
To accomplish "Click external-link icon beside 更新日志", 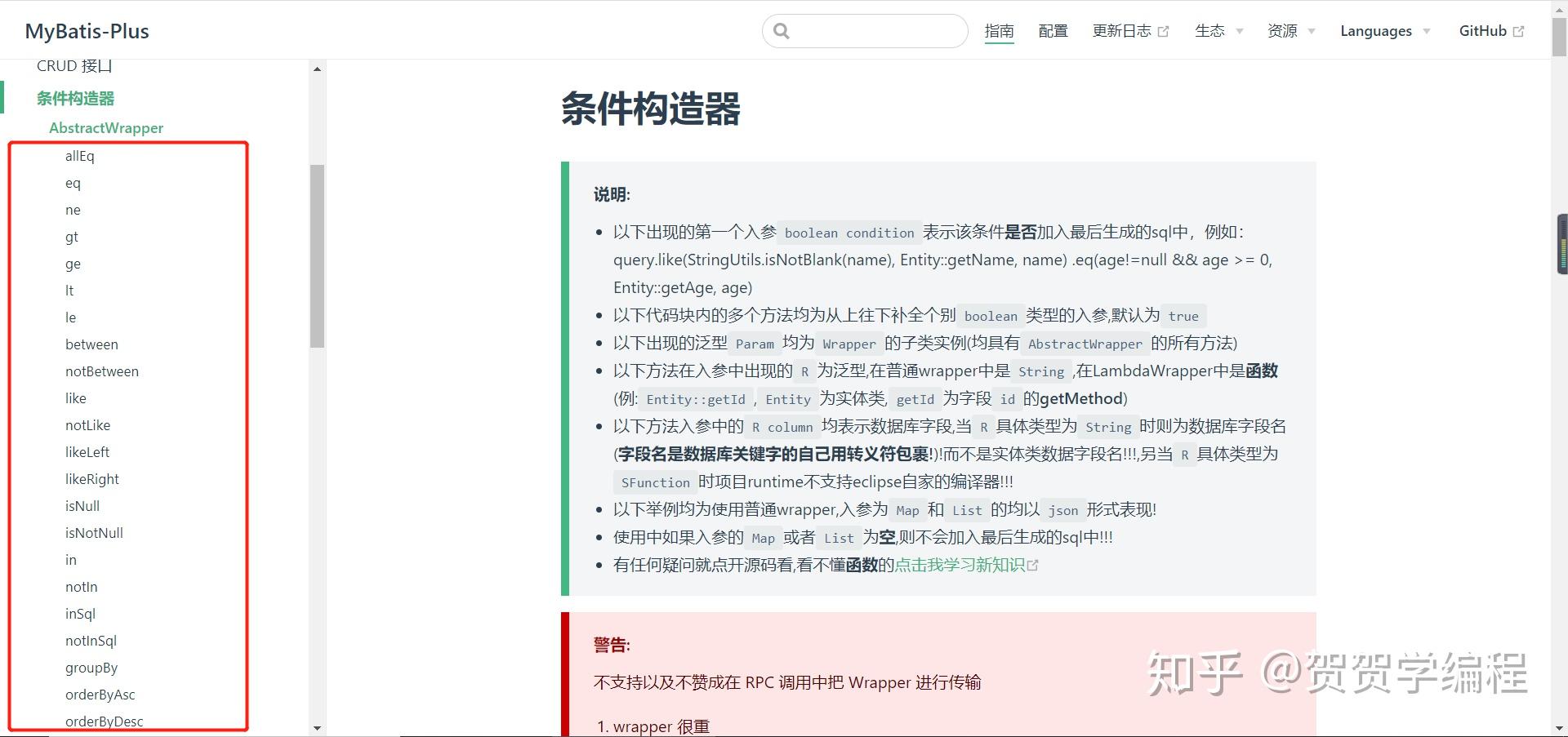I will [1163, 32].
